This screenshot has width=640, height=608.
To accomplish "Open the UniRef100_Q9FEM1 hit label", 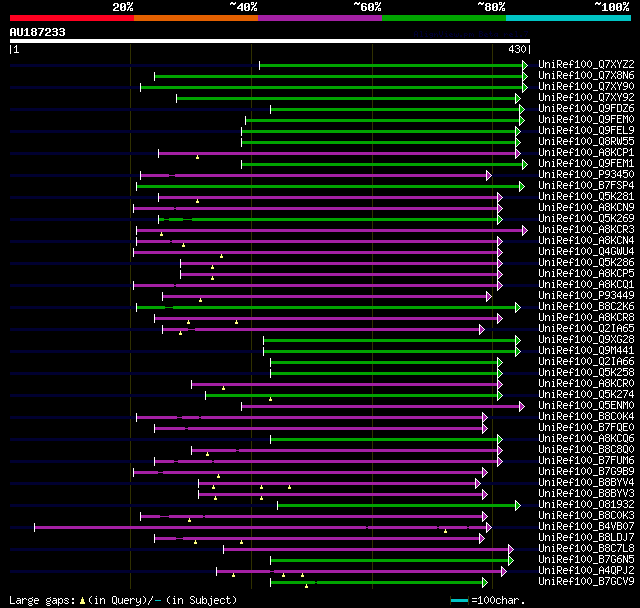I will point(586,164).
